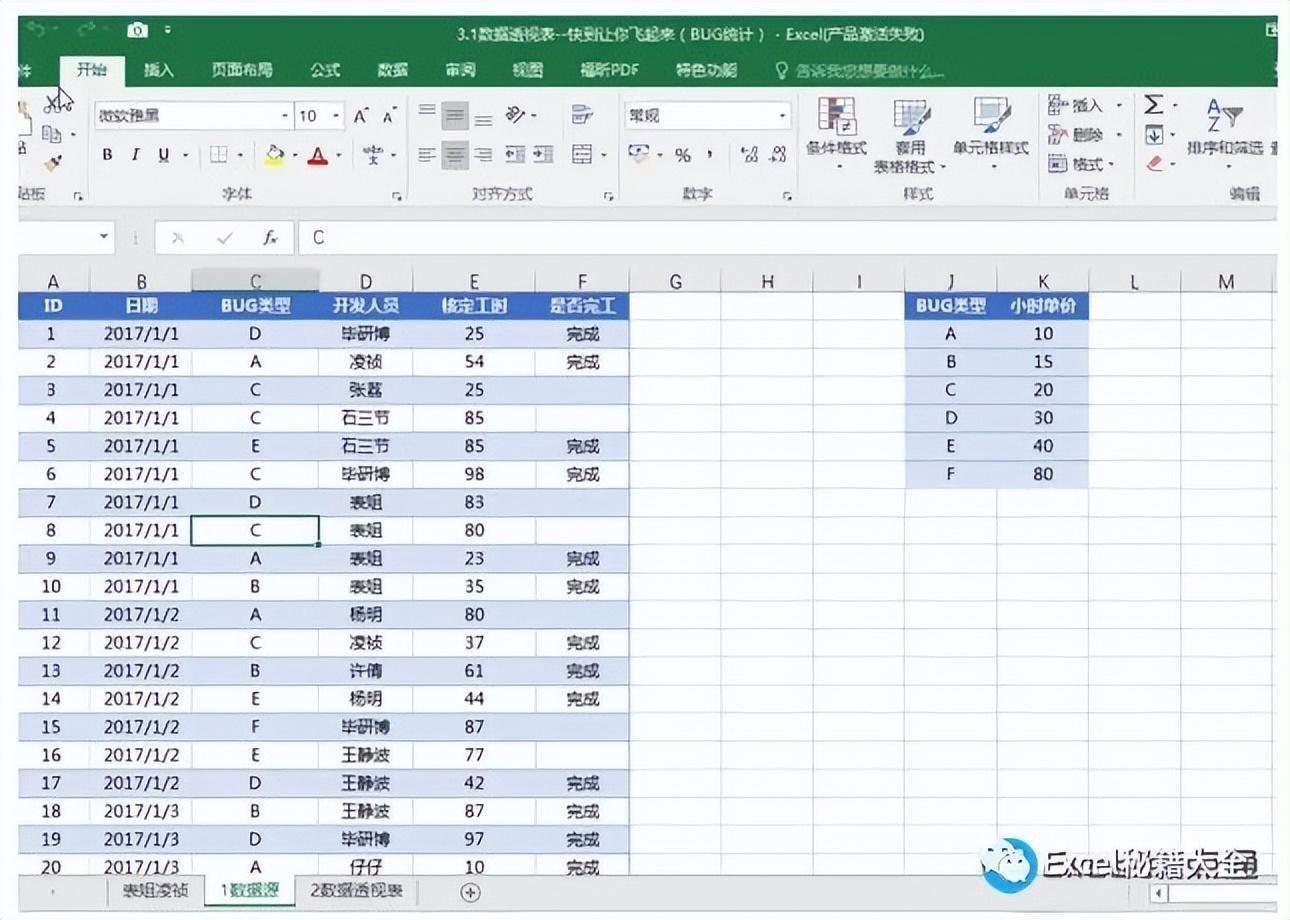Open font group dialog launcher
1290x920 pixels.
click(x=397, y=197)
